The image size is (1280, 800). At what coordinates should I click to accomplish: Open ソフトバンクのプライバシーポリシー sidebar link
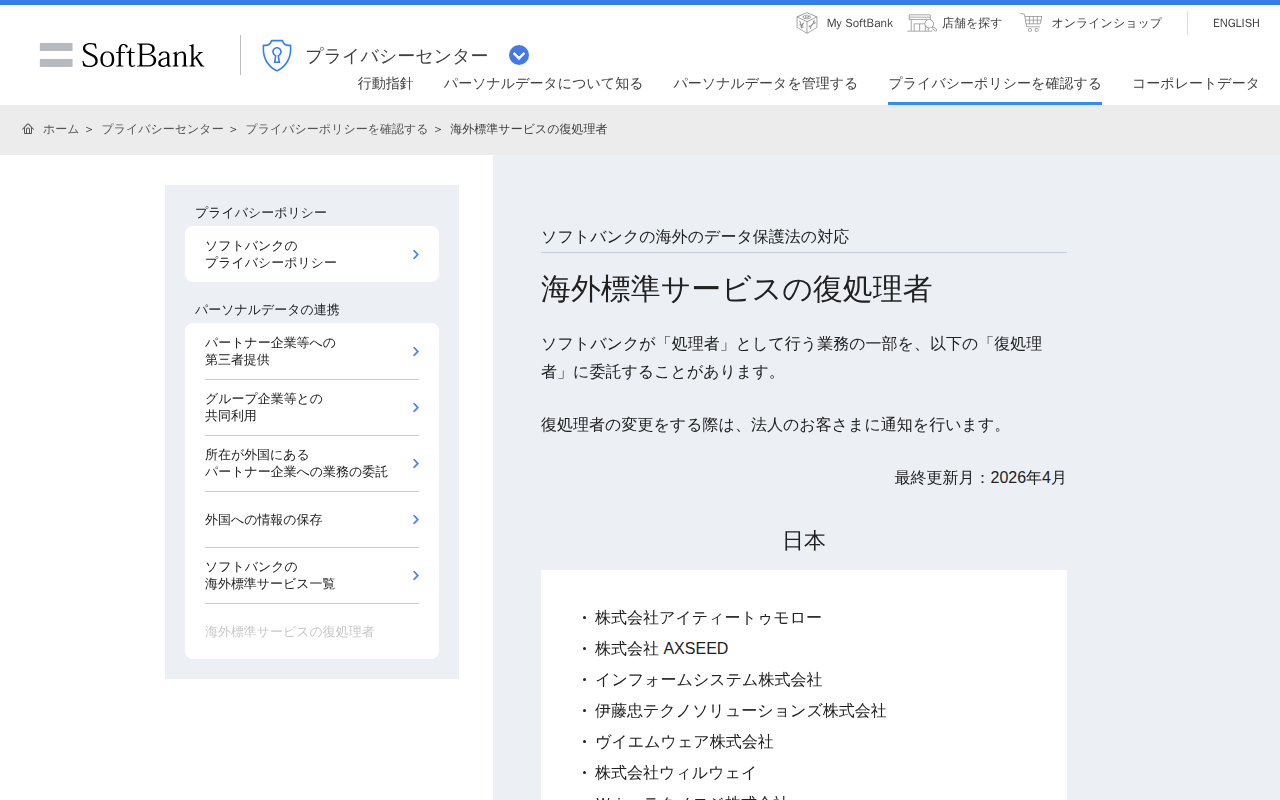[312, 254]
